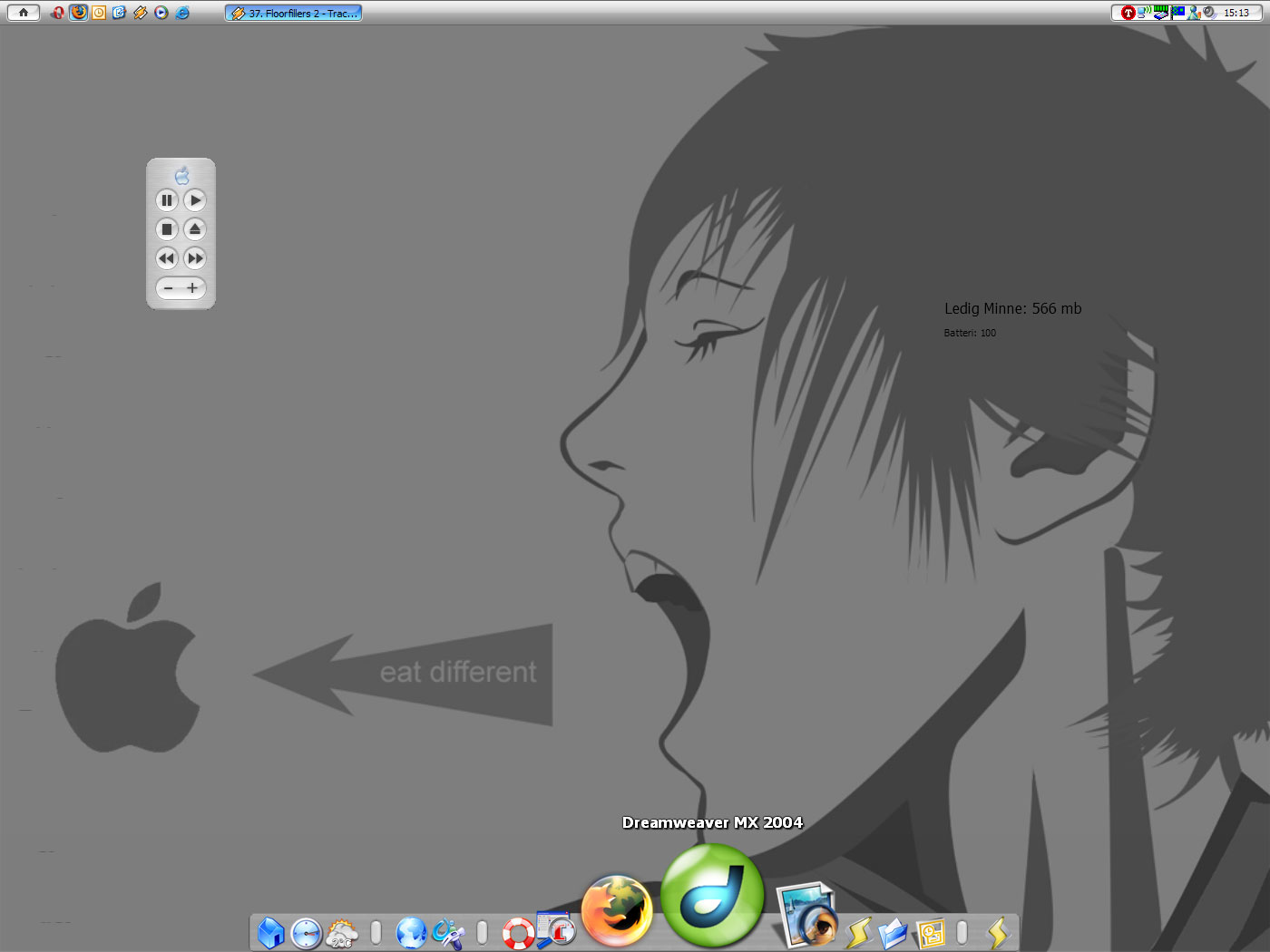Viewport: 1270px width, 952px height.
Task: Open the weather icon in the dock
Action: coord(342,933)
